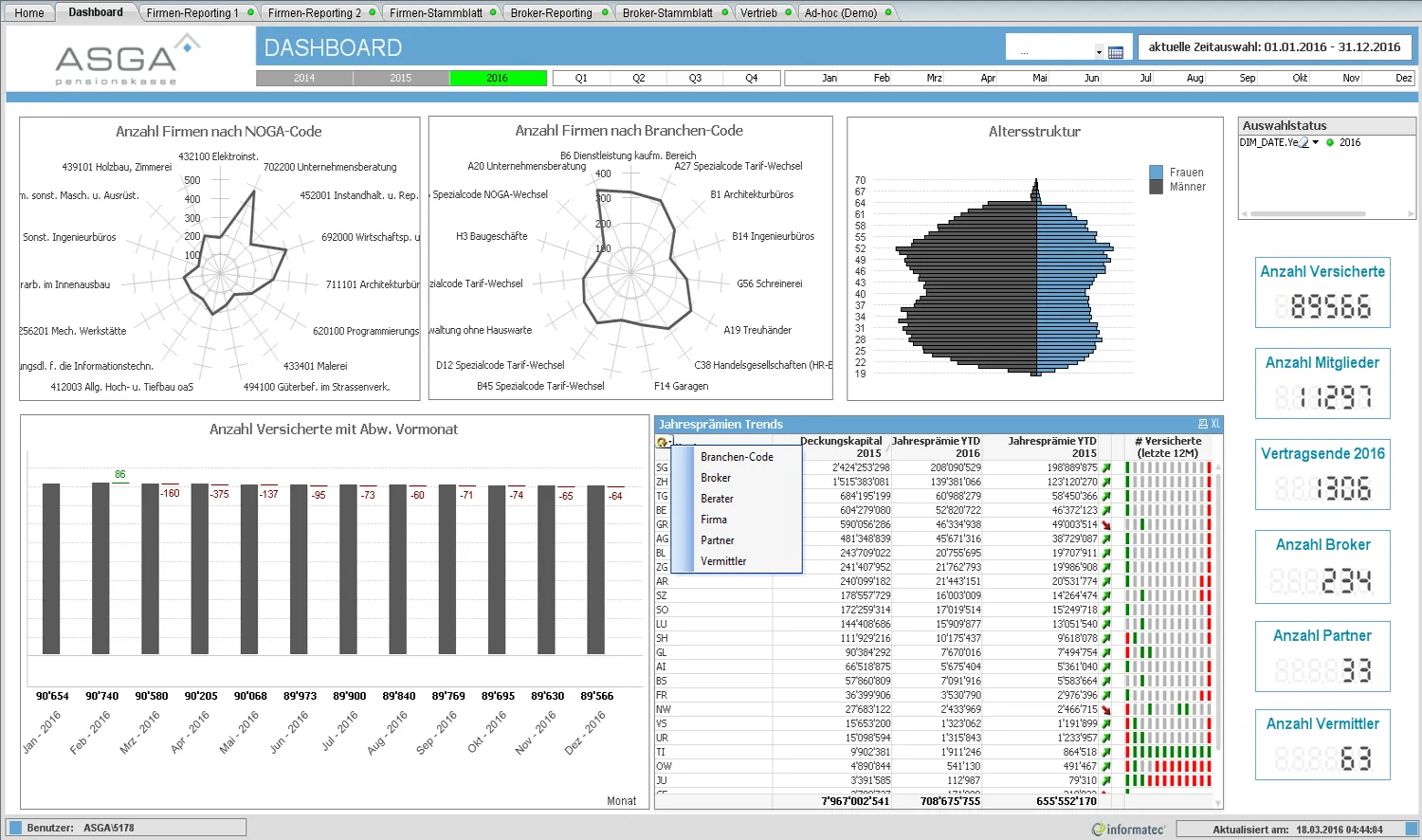Click the aktuelle Zeitauswahl date range field

point(1274,46)
